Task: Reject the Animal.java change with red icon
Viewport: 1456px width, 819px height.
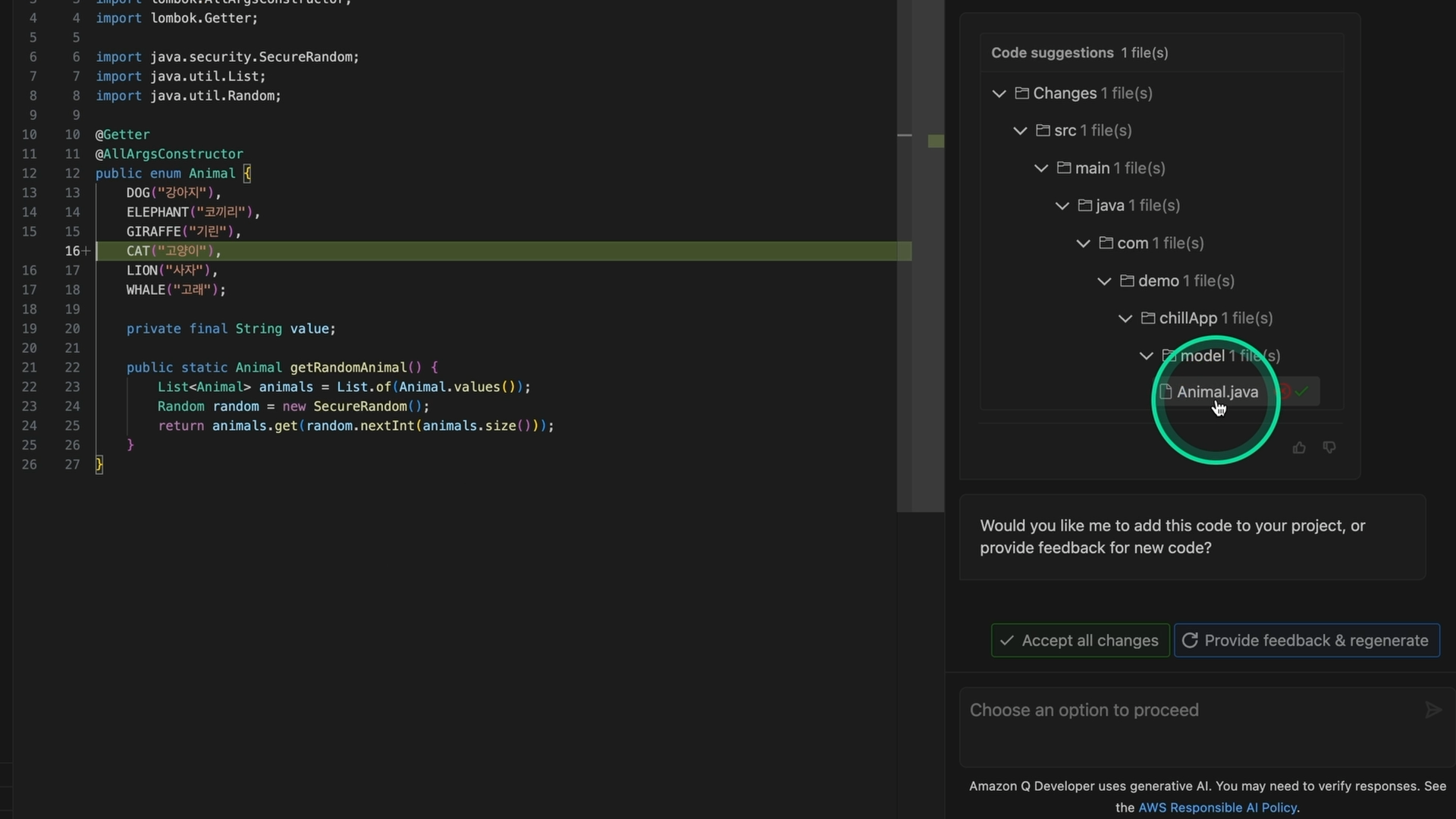Action: tap(1285, 392)
